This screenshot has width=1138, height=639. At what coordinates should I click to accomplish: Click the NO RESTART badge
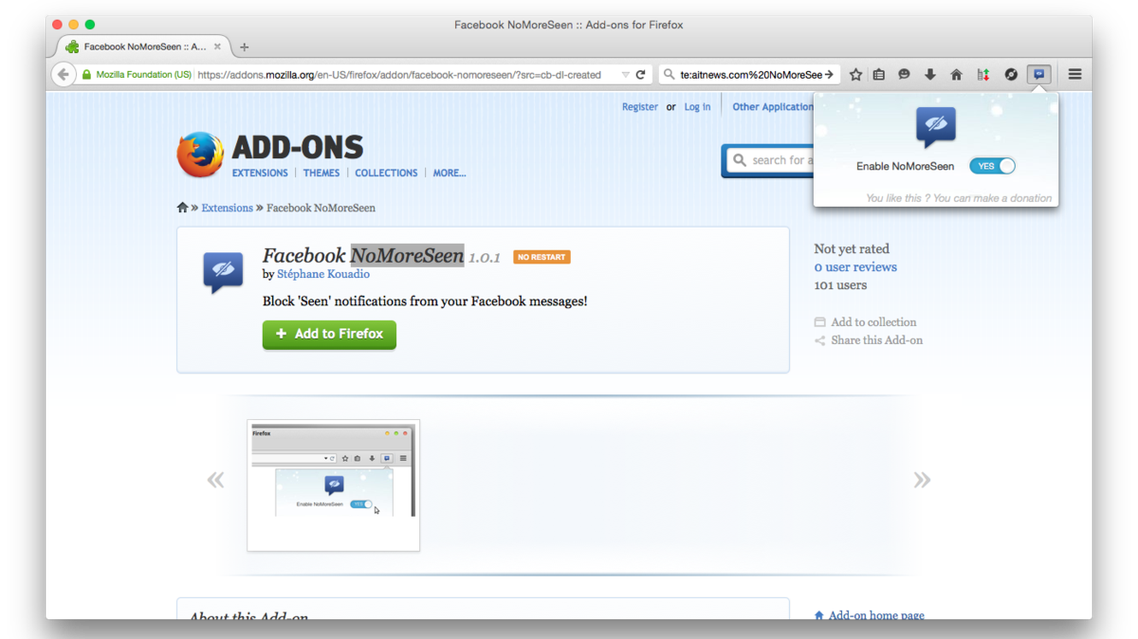tap(541, 257)
